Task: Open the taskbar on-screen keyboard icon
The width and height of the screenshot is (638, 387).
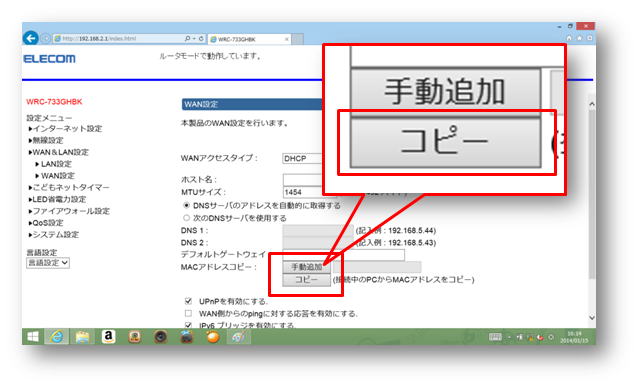Action: click(x=495, y=337)
